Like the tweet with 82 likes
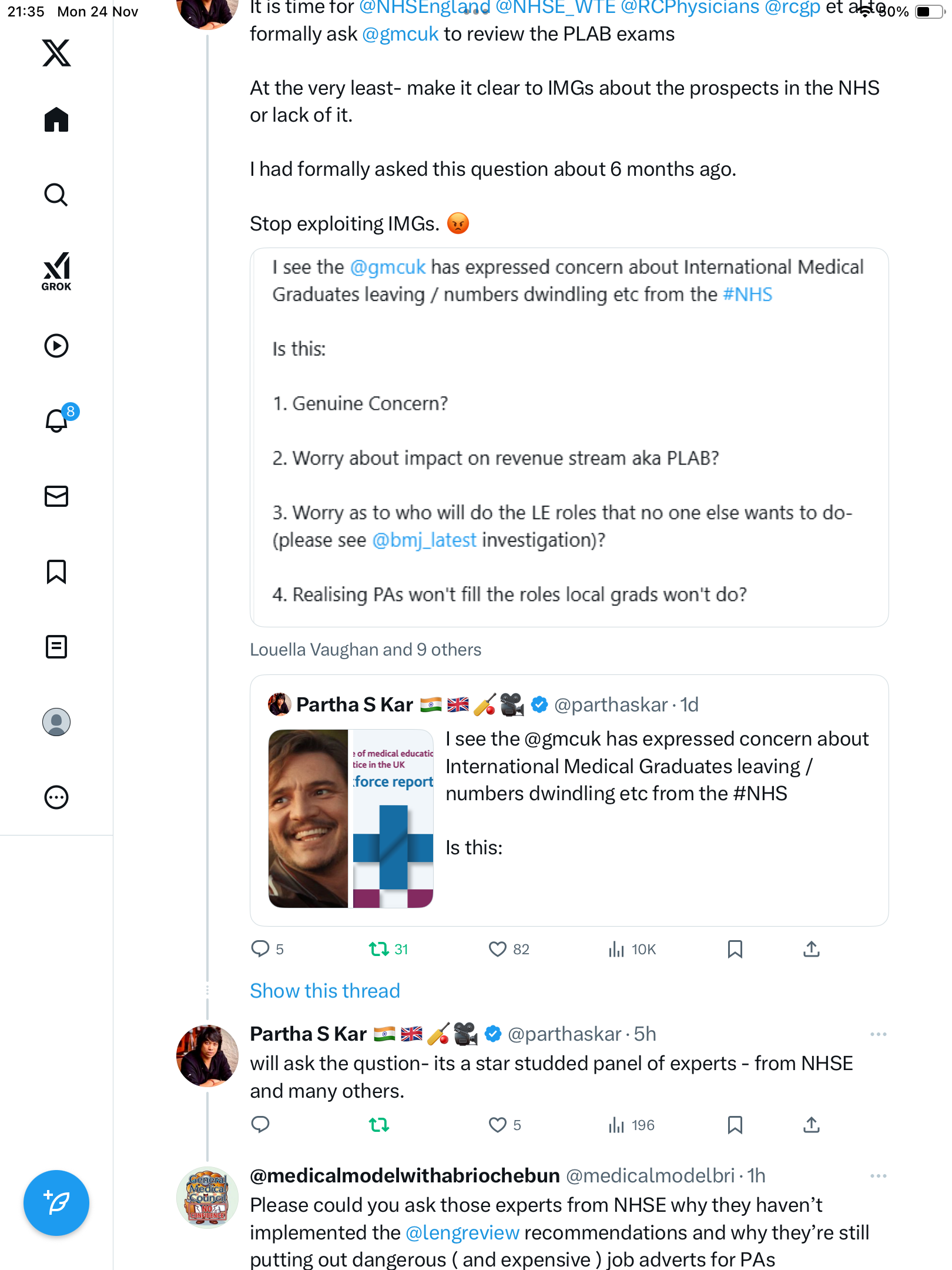The height and width of the screenshot is (1270, 952). pos(497,949)
